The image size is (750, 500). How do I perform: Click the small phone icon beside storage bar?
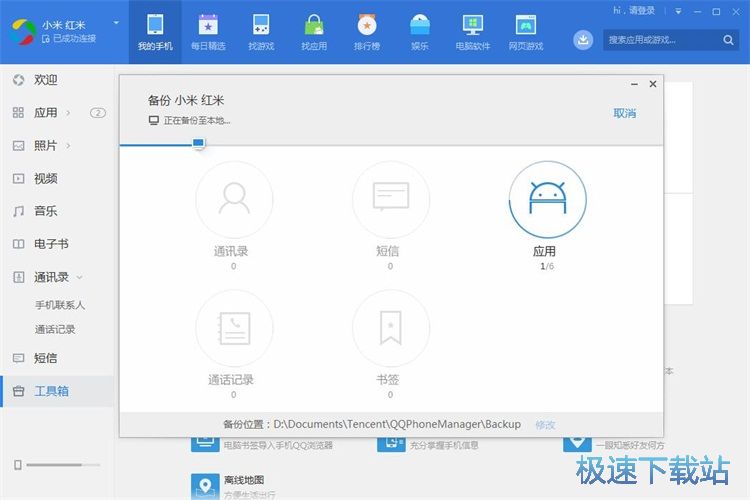tap(18, 465)
